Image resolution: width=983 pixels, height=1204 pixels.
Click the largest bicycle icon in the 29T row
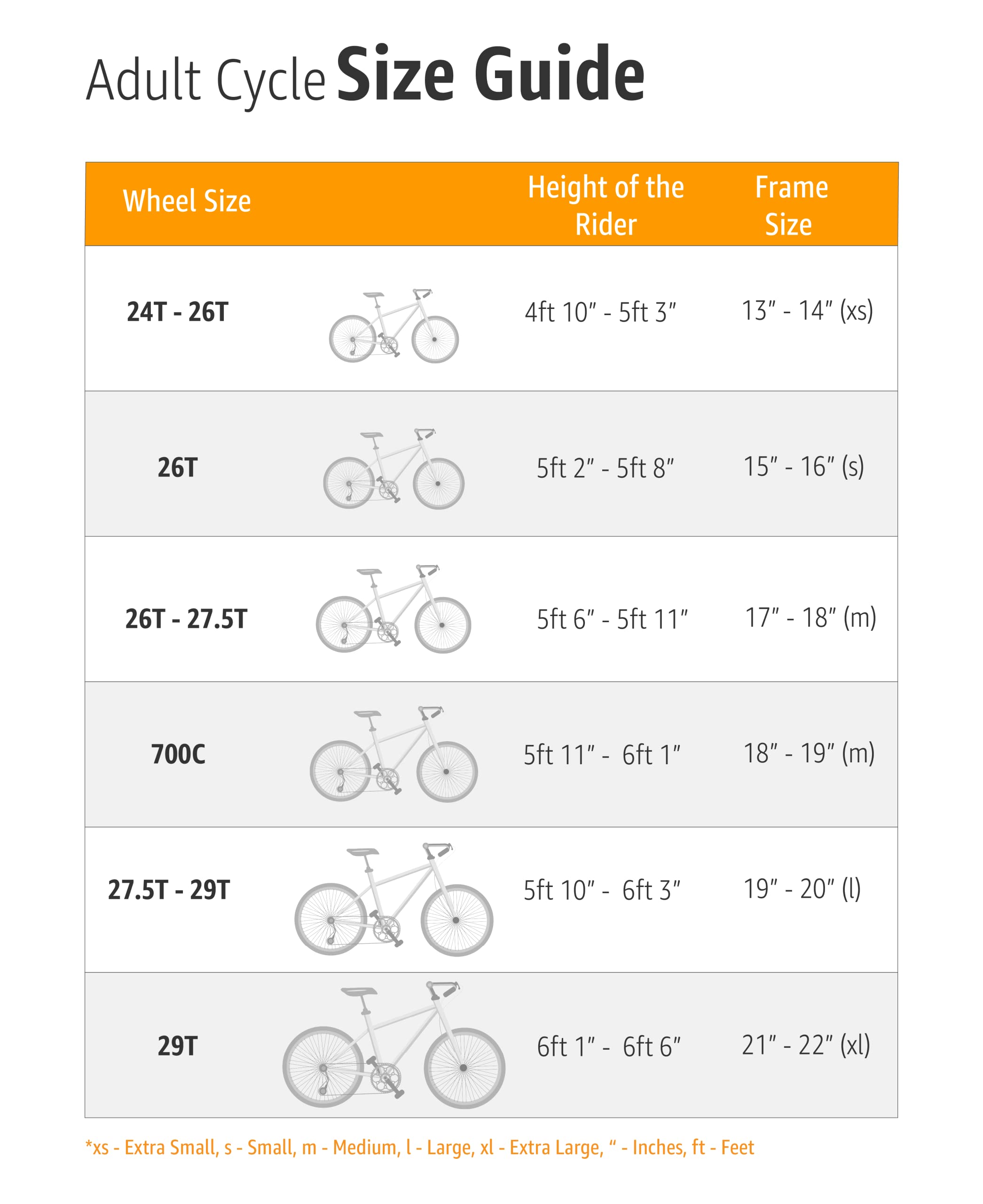point(393,1045)
